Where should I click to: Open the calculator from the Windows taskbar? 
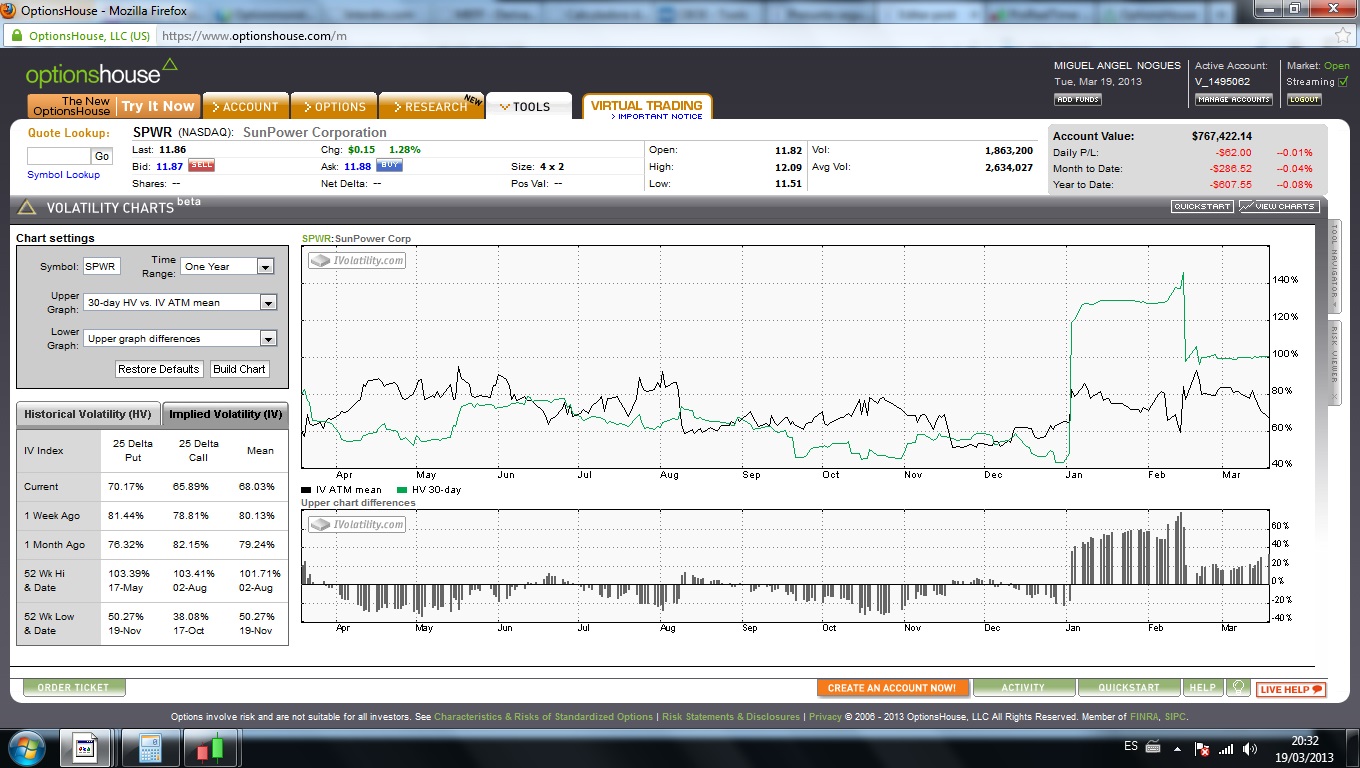click(x=150, y=748)
